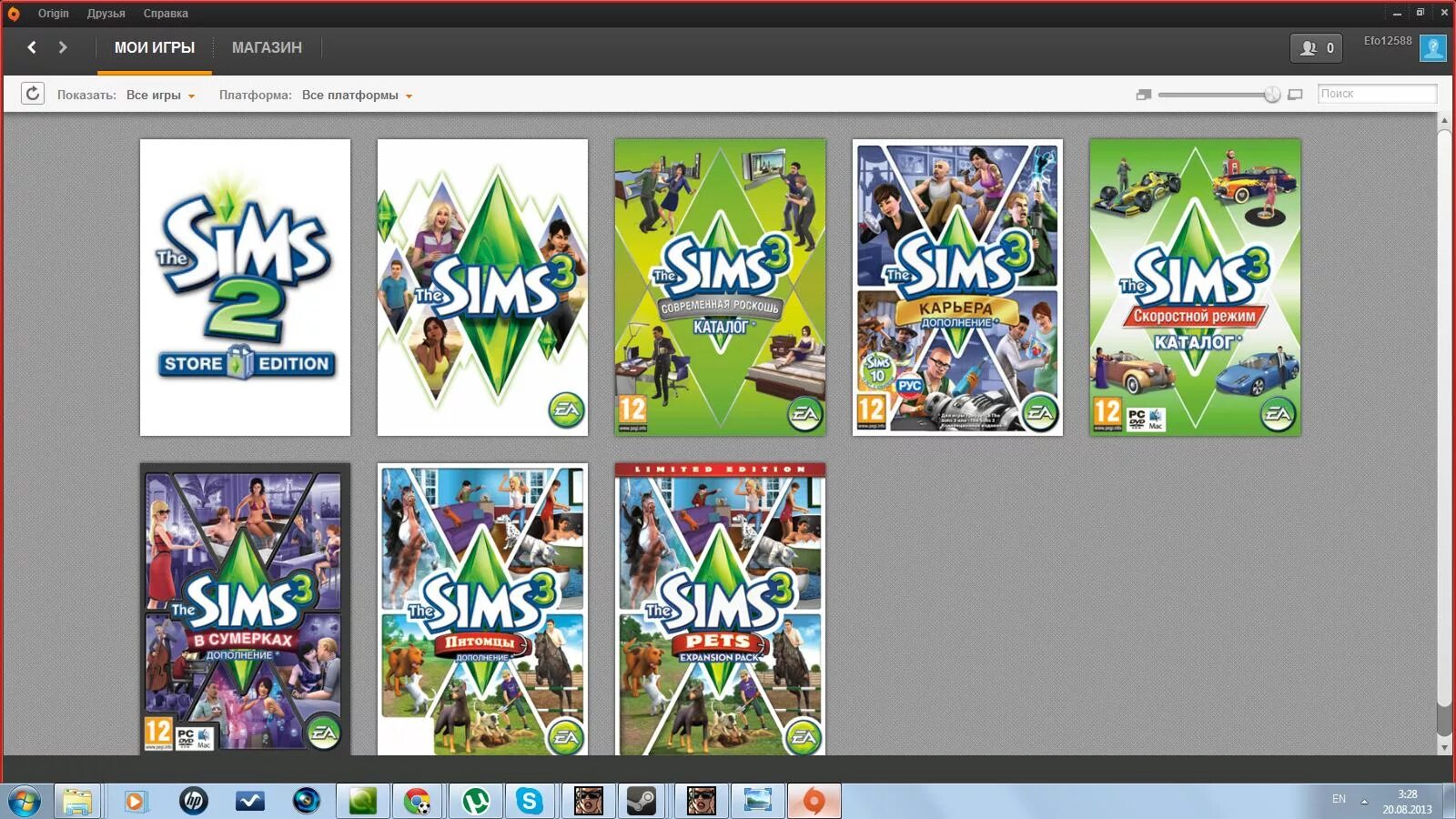Expand the Все платформы dropdown
Viewport: 1456px width, 819px height.
pyautogui.click(x=357, y=95)
